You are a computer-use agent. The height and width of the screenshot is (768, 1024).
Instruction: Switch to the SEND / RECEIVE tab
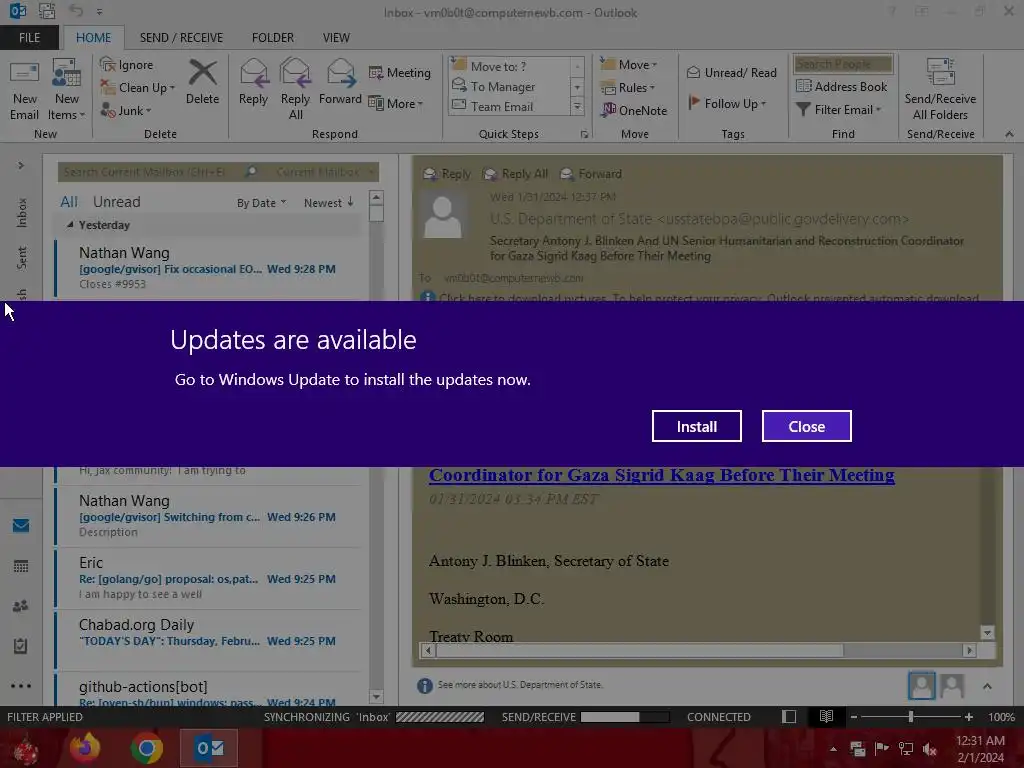pyautogui.click(x=181, y=38)
